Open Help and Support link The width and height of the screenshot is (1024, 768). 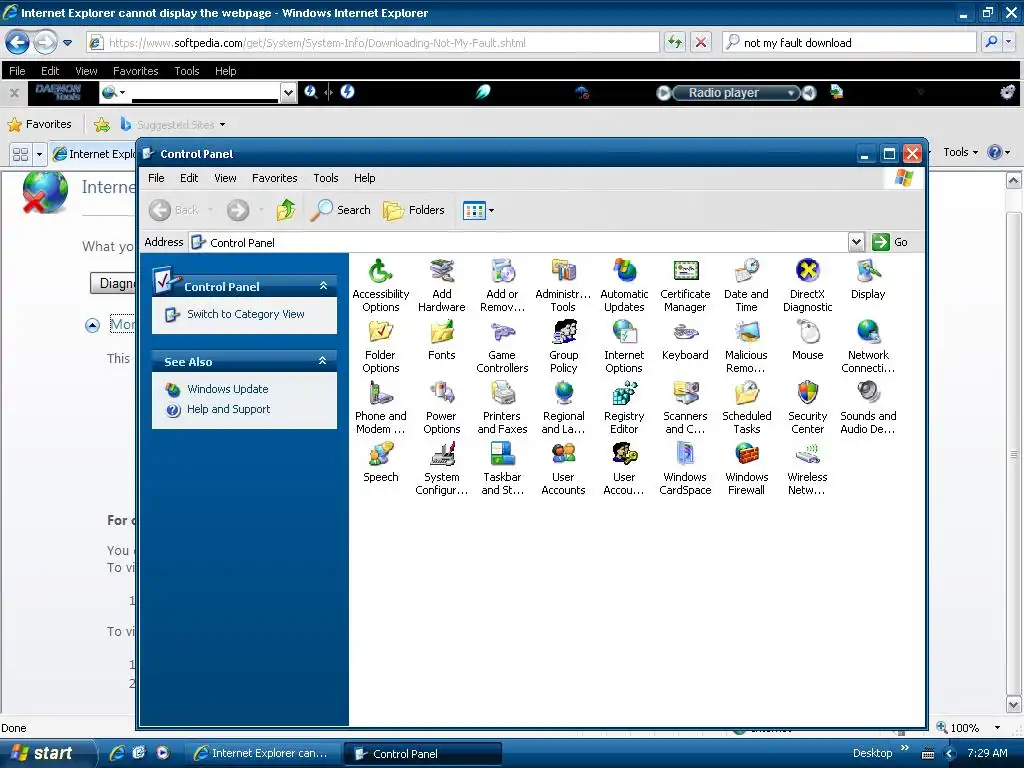(x=228, y=409)
